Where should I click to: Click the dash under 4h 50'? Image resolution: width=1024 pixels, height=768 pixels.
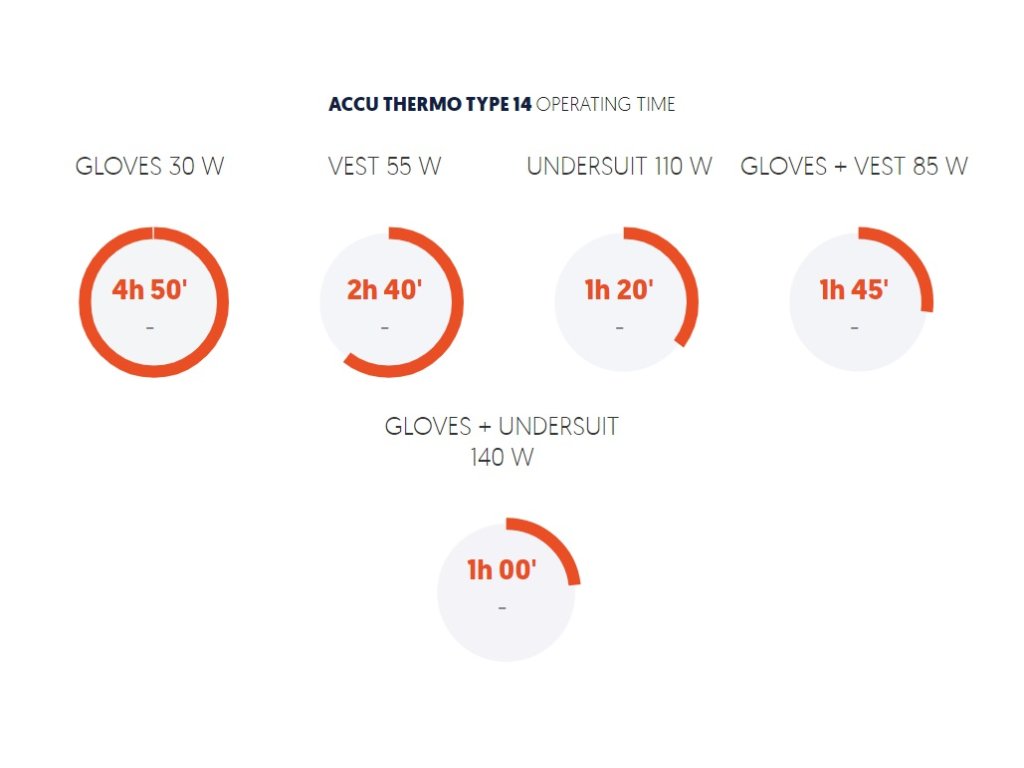[x=150, y=328]
